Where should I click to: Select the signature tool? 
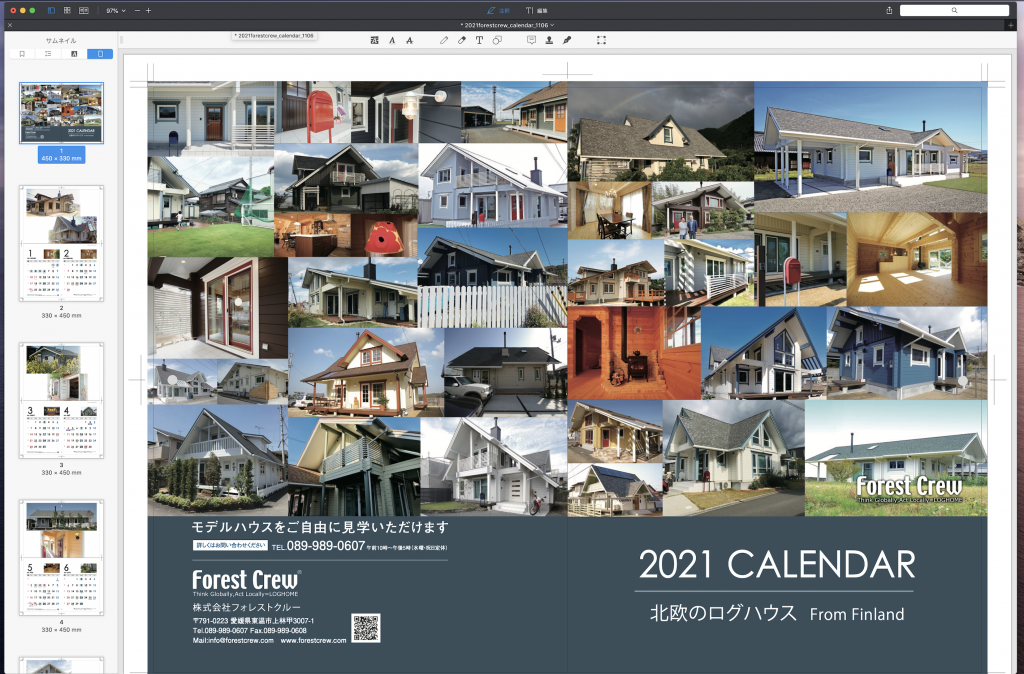click(x=567, y=40)
